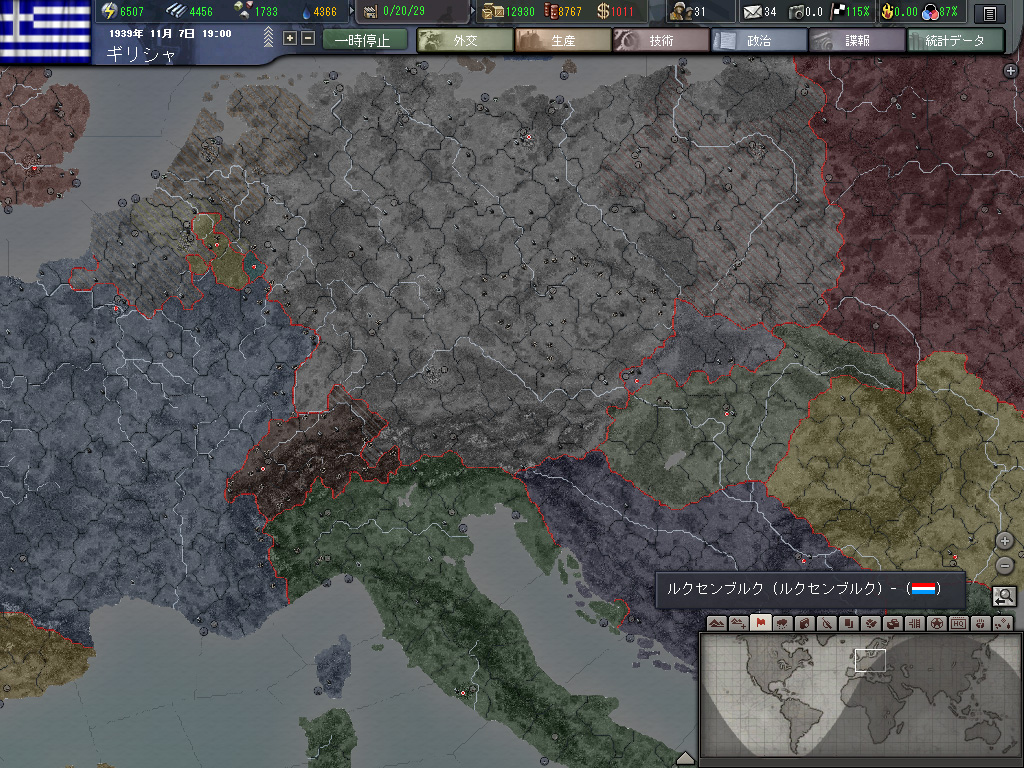This screenshot has height=768, width=1024.
Task: Click the country name ギリシャ
Action: tap(141, 54)
